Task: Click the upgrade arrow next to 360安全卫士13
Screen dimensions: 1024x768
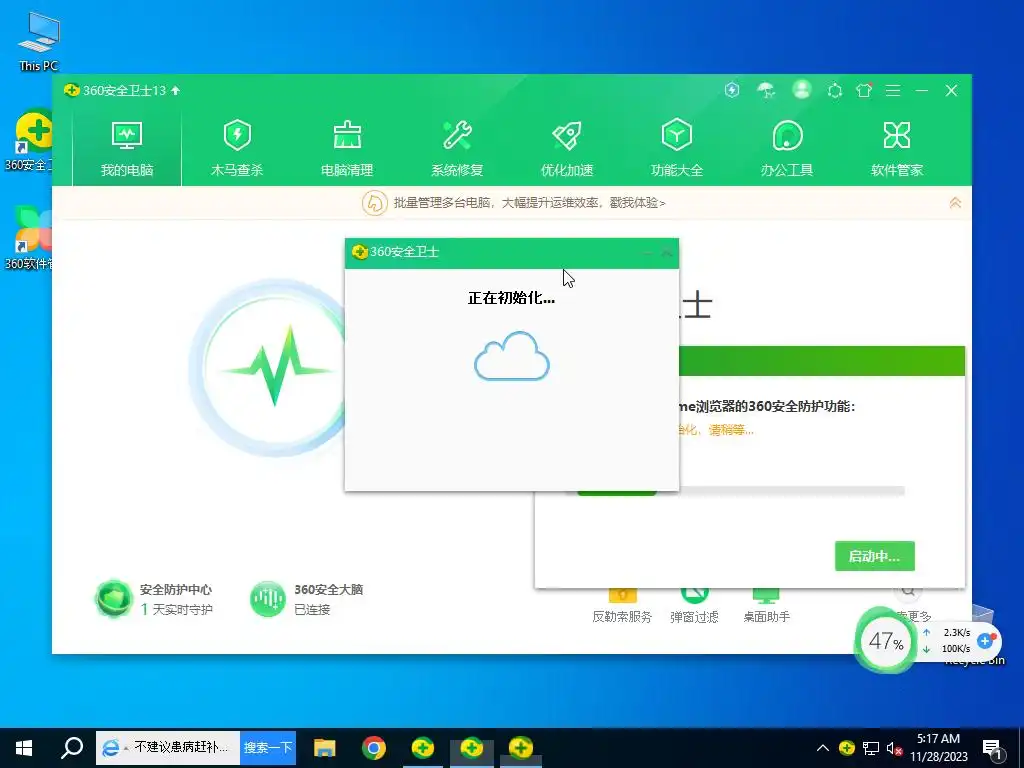Action: coord(175,91)
